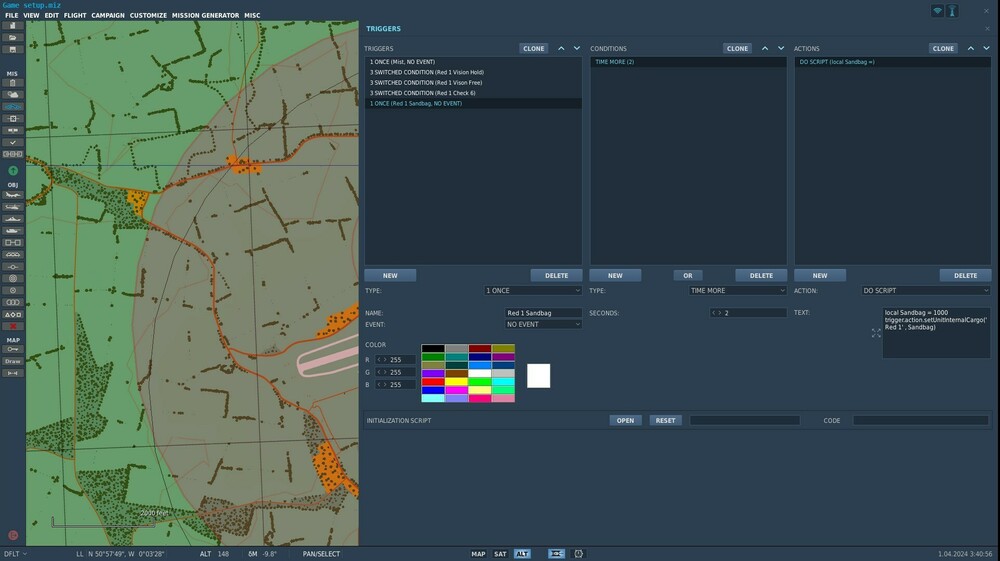
Task: Click the airplane group placement icon
Action: pos(13,195)
